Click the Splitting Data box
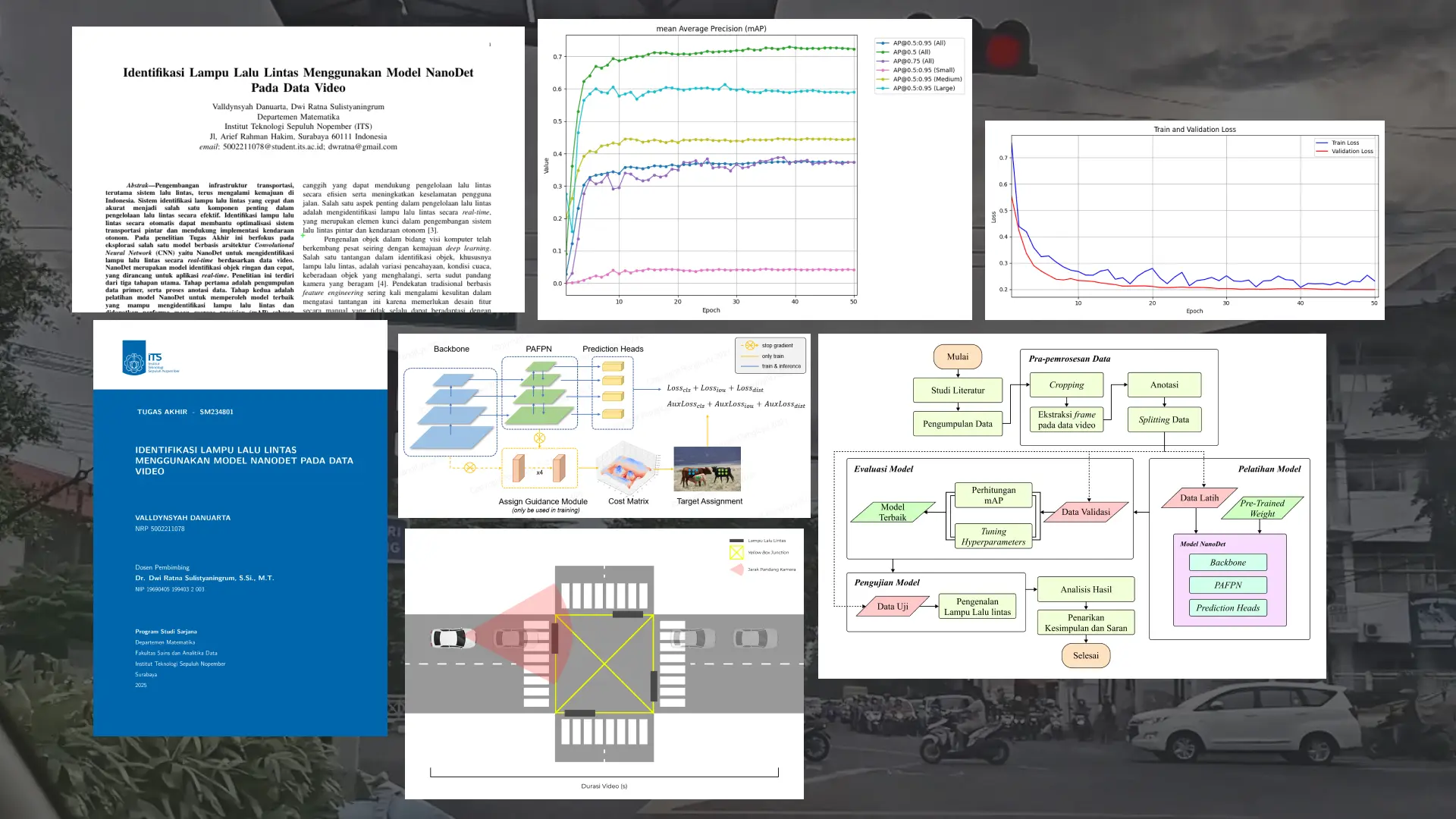This screenshot has height=819, width=1456. tap(1164, 419)
